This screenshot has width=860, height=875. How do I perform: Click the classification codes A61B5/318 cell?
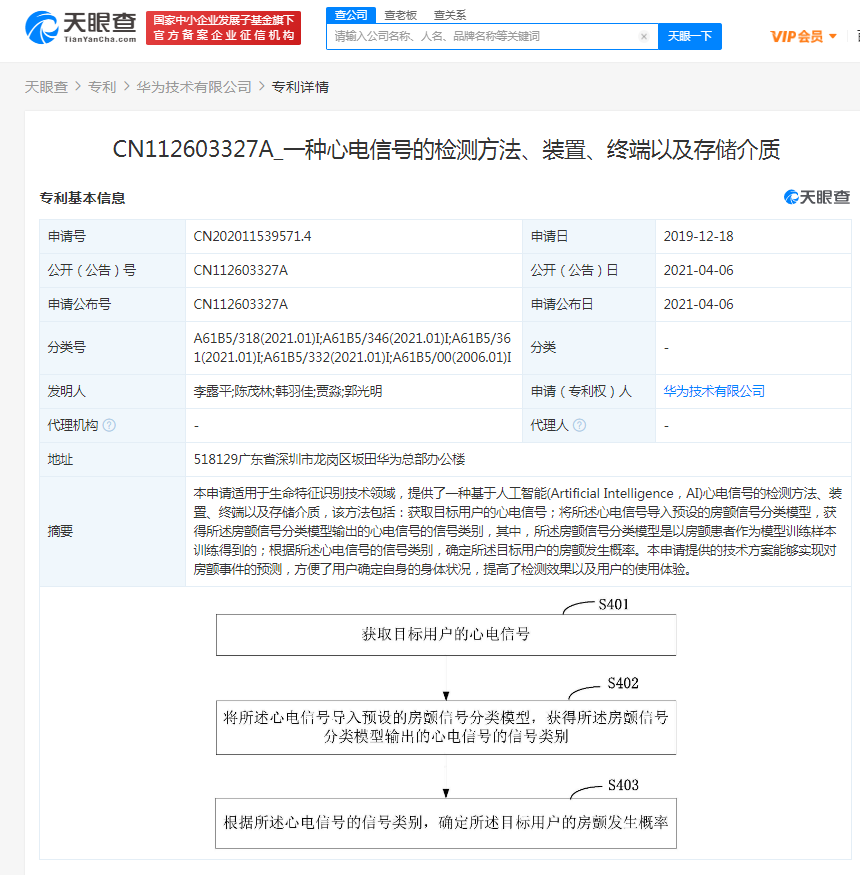click(x=352, y=348)
